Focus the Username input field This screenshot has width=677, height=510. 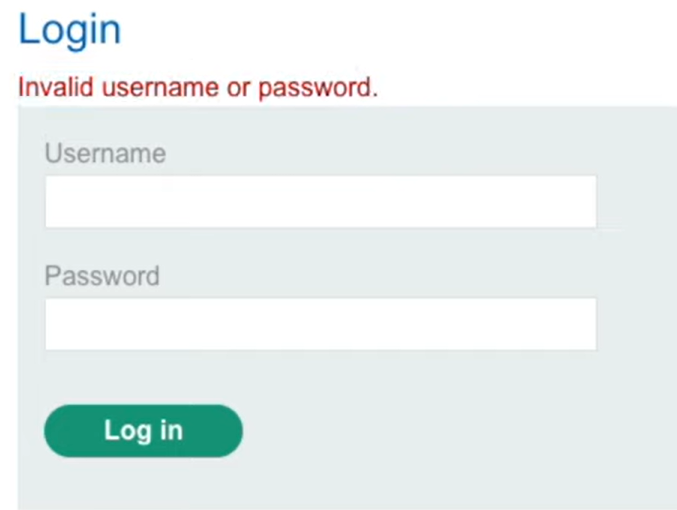[320, 201]
